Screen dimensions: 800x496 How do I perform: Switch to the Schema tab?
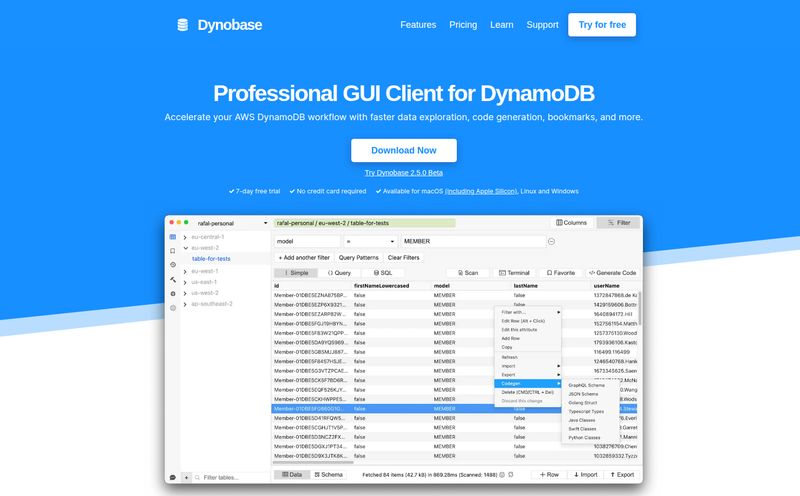[x=328, y=475]
